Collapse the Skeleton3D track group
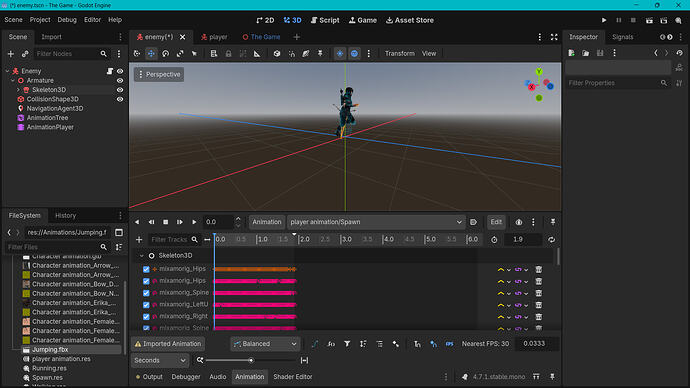Screen dimensions: 690x388 [142, 256]
